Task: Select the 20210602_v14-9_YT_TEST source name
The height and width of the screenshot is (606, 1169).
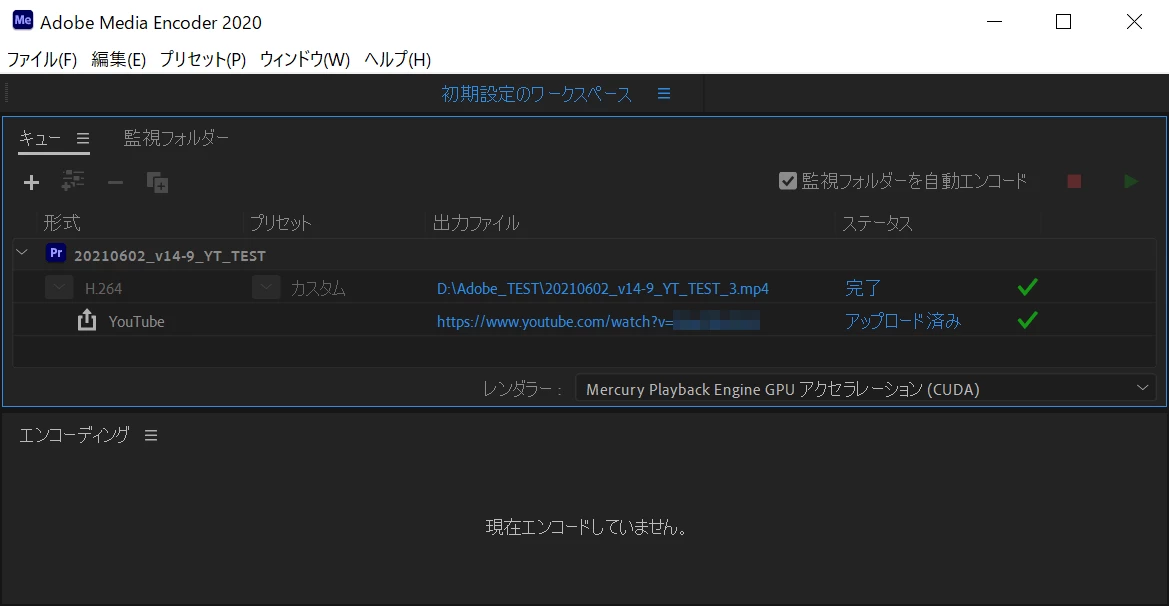Action: coord(169,256)
